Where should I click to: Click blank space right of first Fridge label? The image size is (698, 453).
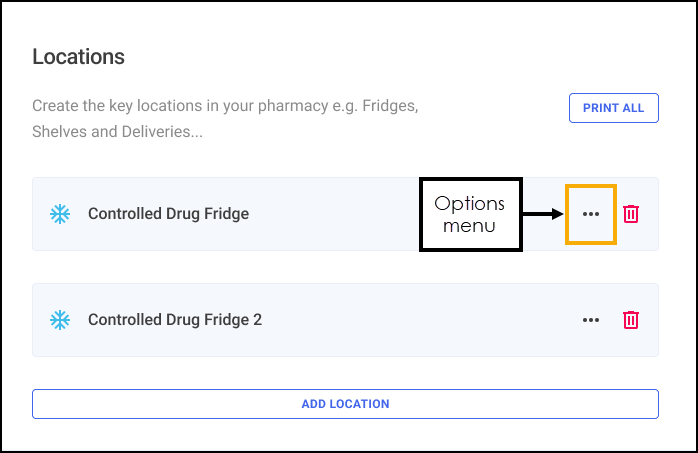point(330,213)
